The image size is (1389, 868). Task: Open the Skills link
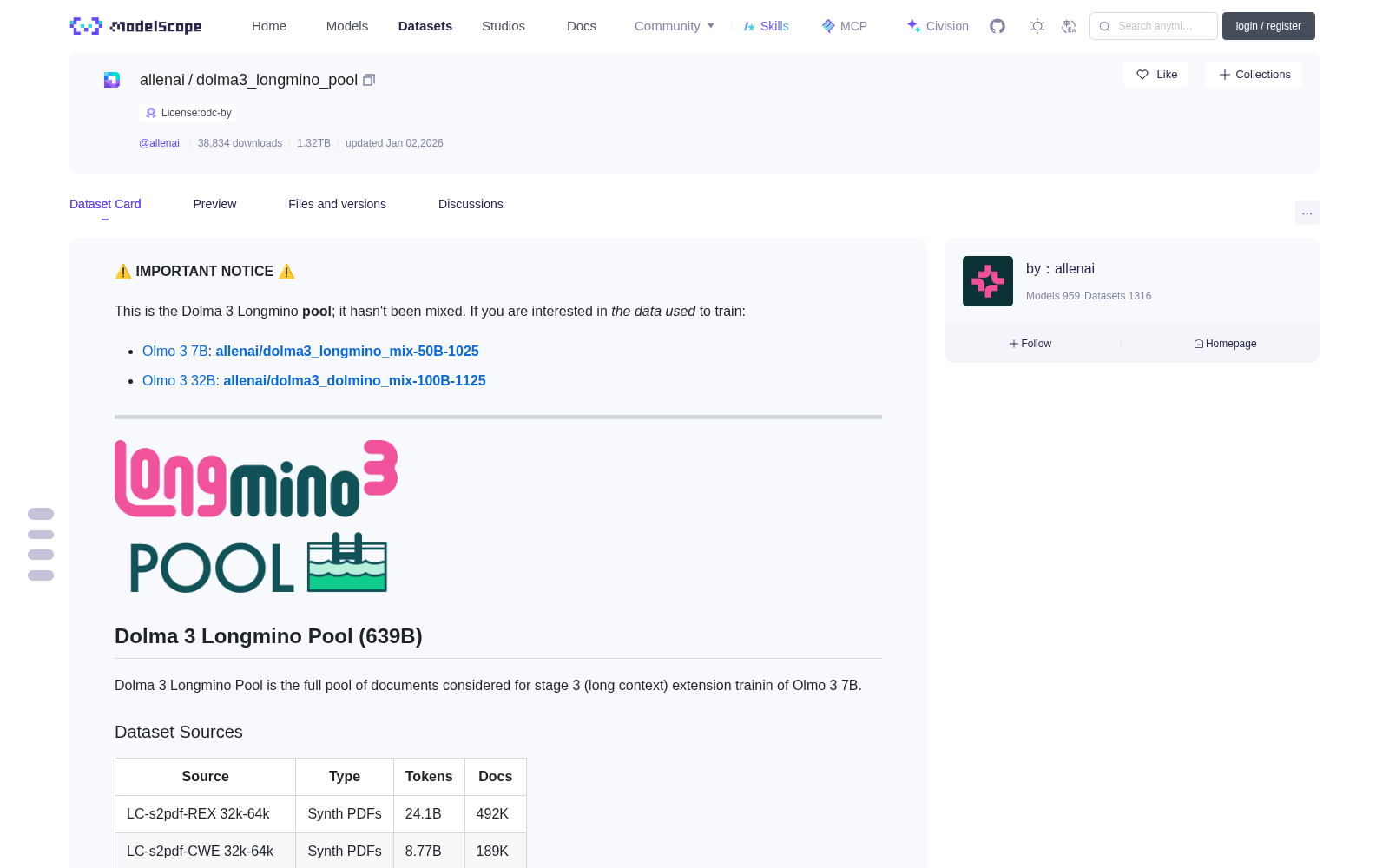pyautogui.click(x=766, y=26)
